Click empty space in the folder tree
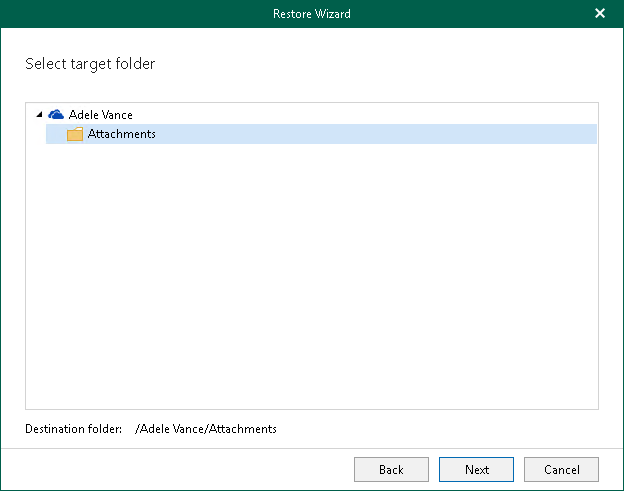Viewport: 624px width, 491px height. (x=310, y=280)
